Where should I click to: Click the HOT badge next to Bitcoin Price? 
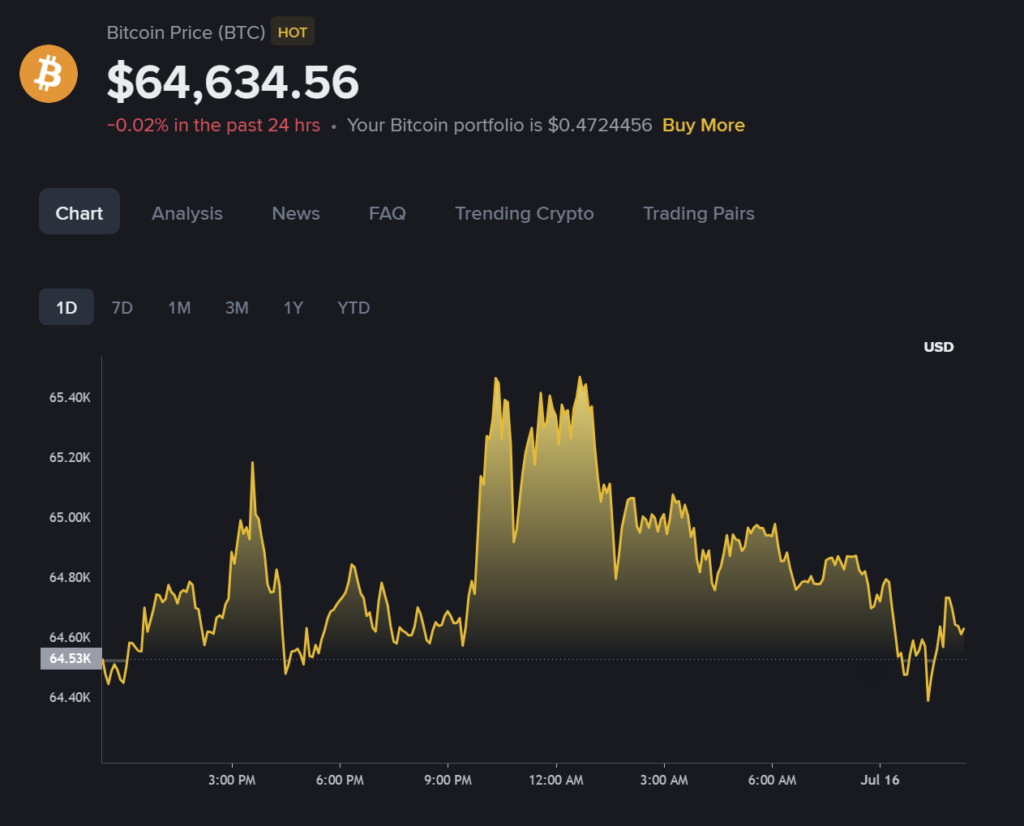point(293,32)
